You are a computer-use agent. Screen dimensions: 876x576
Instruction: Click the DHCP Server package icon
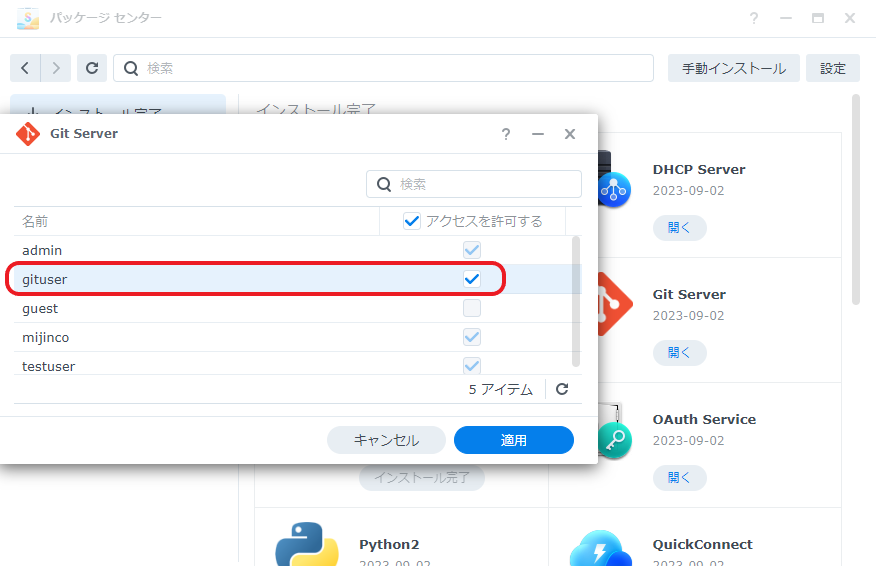(612, 183)
